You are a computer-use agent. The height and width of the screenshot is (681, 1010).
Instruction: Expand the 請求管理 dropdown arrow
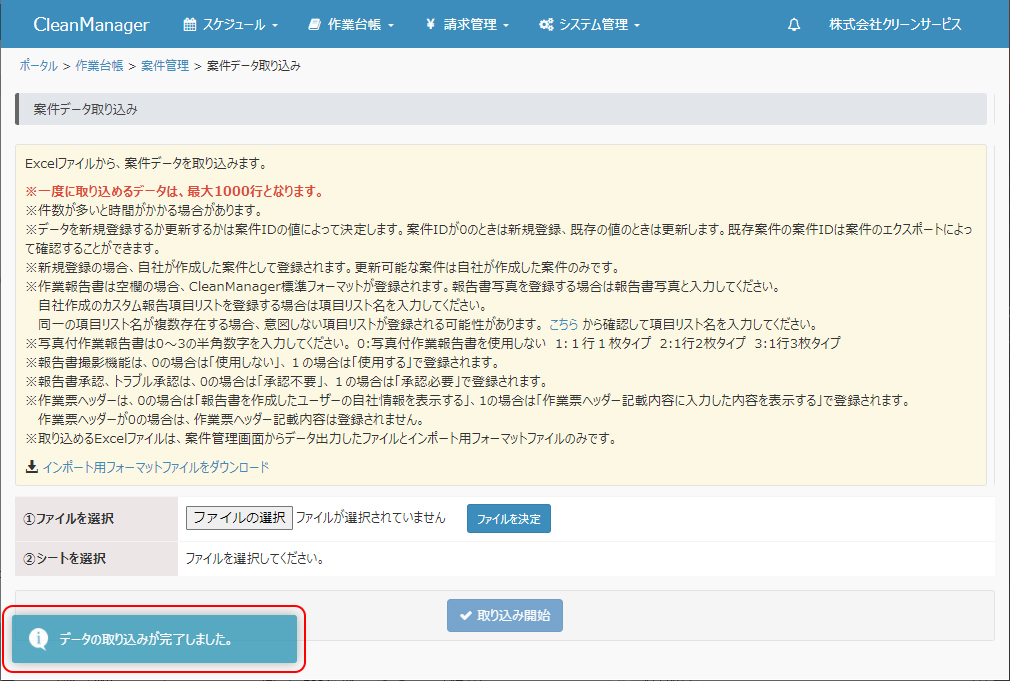click(x=506, y=25)
